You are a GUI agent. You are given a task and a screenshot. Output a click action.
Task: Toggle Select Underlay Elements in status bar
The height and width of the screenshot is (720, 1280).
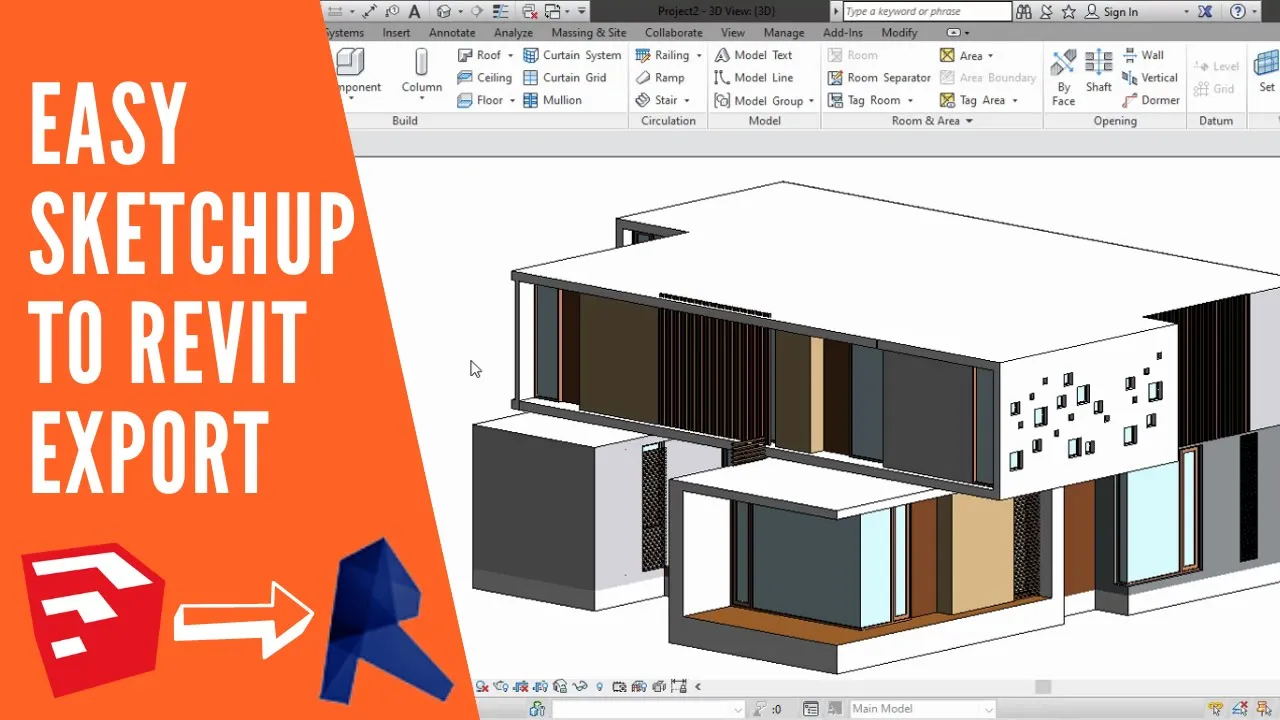[x=1240, y=708]
